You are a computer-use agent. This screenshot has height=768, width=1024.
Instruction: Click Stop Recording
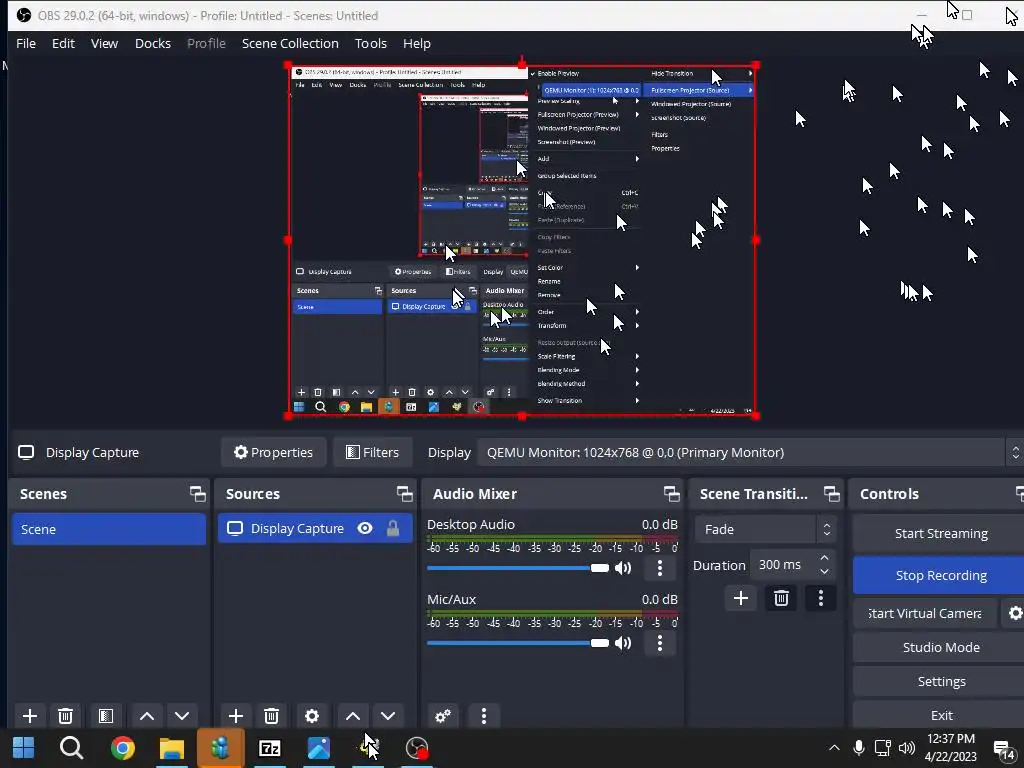(940, 575)
